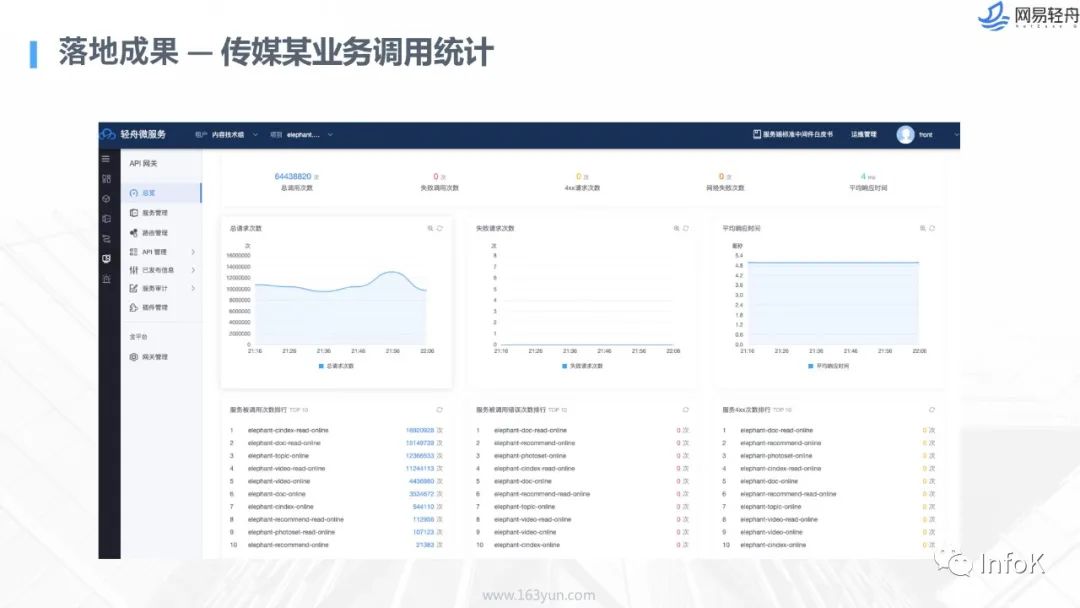Viewport: 1080px width, 608px height.
Task: Open 网关管理 under 全平台
Action: 155,357
